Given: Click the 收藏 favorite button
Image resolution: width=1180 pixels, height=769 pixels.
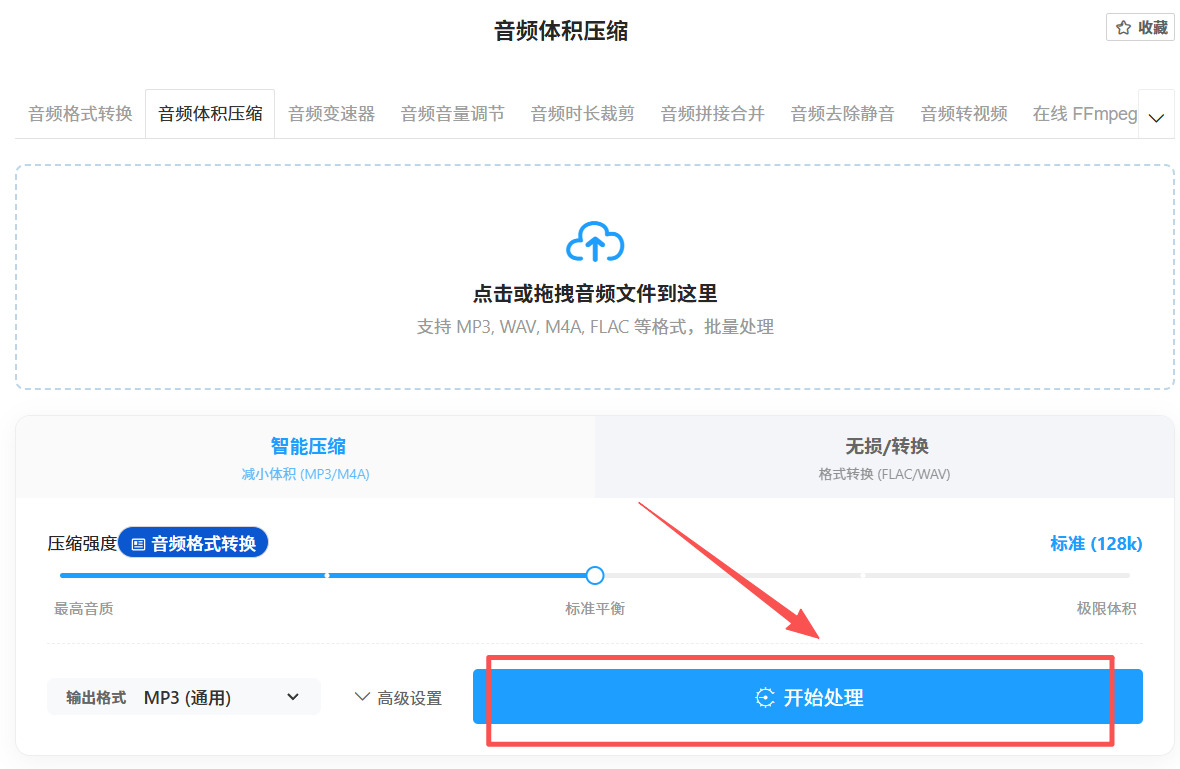Looking at the screenshot, I should coord(1140,28).
